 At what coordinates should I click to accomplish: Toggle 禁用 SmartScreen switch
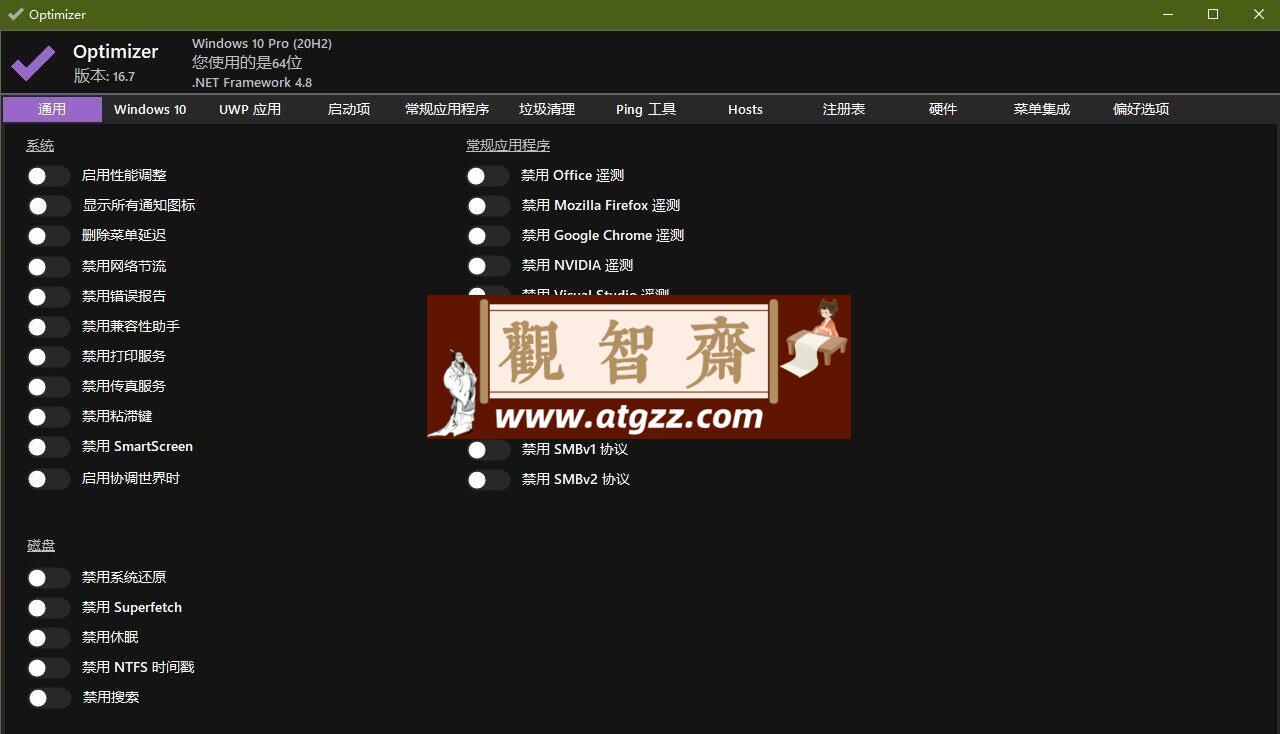click(48, 447)
